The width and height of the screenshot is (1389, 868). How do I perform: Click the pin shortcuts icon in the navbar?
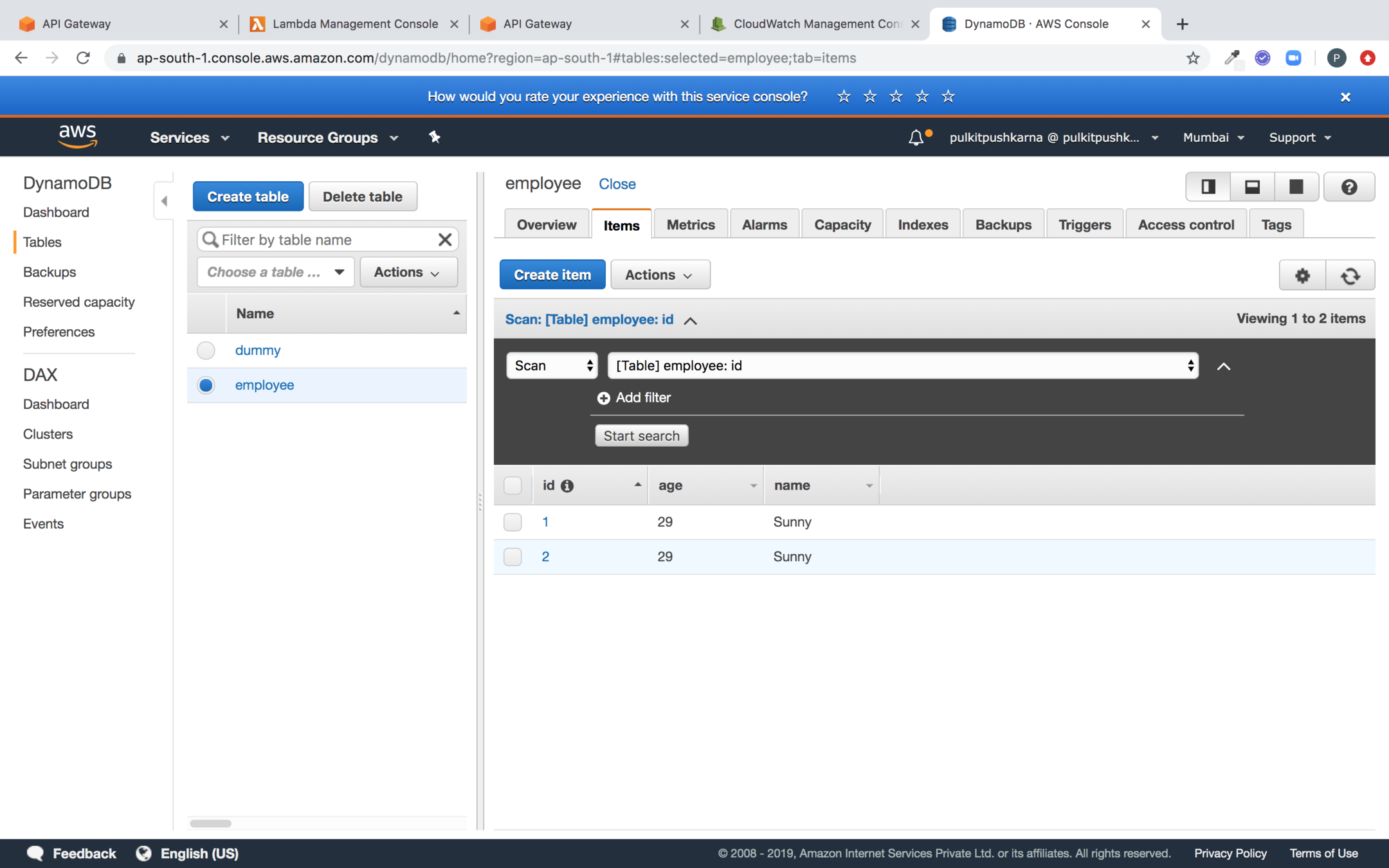click(435, 137)
